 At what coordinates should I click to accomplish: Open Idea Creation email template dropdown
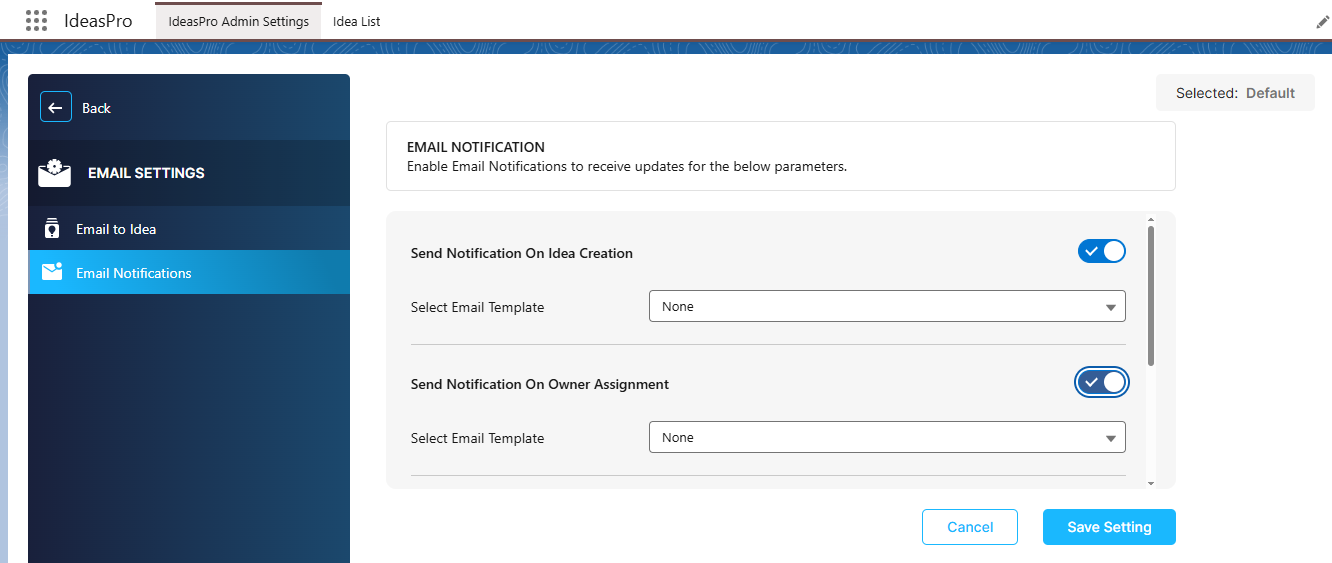click(x=887, y=306)
